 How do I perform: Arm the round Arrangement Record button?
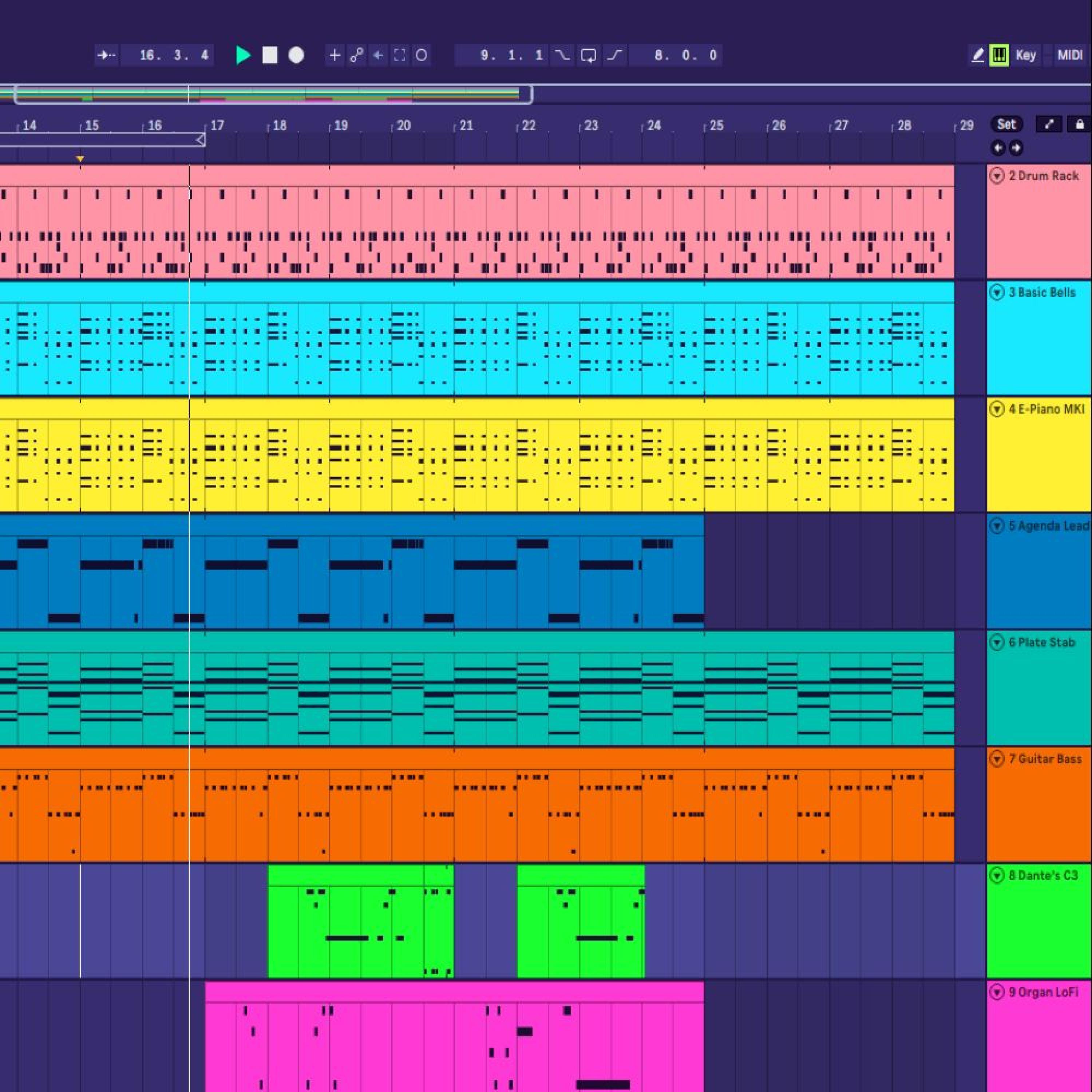(x=296, y=55)
